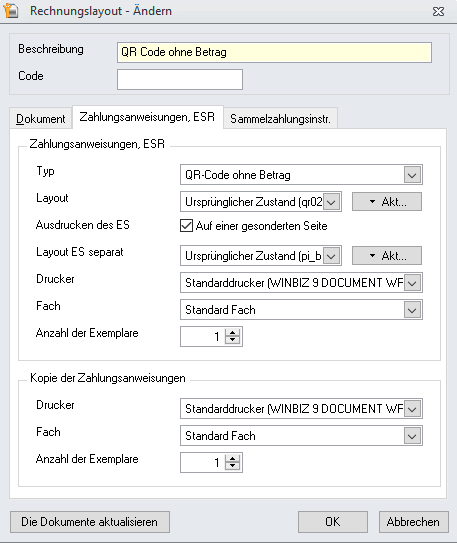
Task: Cancel using the Abbrechen button
Action: [414, 522]
